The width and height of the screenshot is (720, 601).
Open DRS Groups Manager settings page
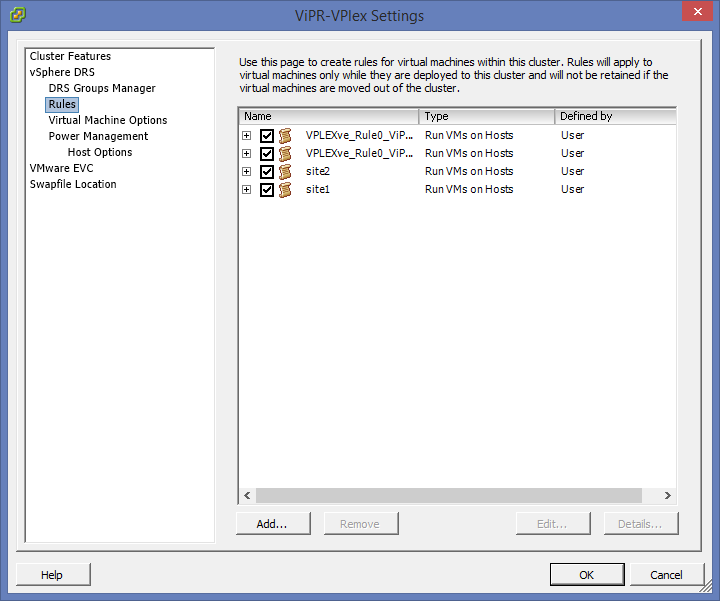tap(102, 88)
